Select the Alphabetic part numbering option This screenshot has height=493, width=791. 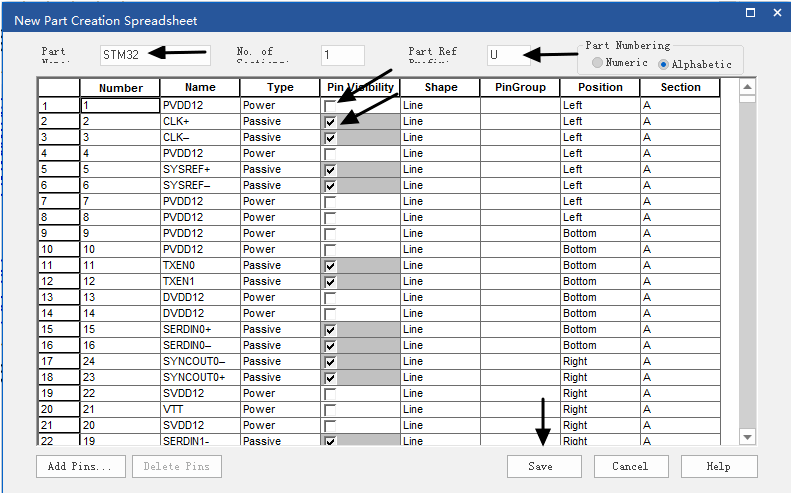click(664, 63)
